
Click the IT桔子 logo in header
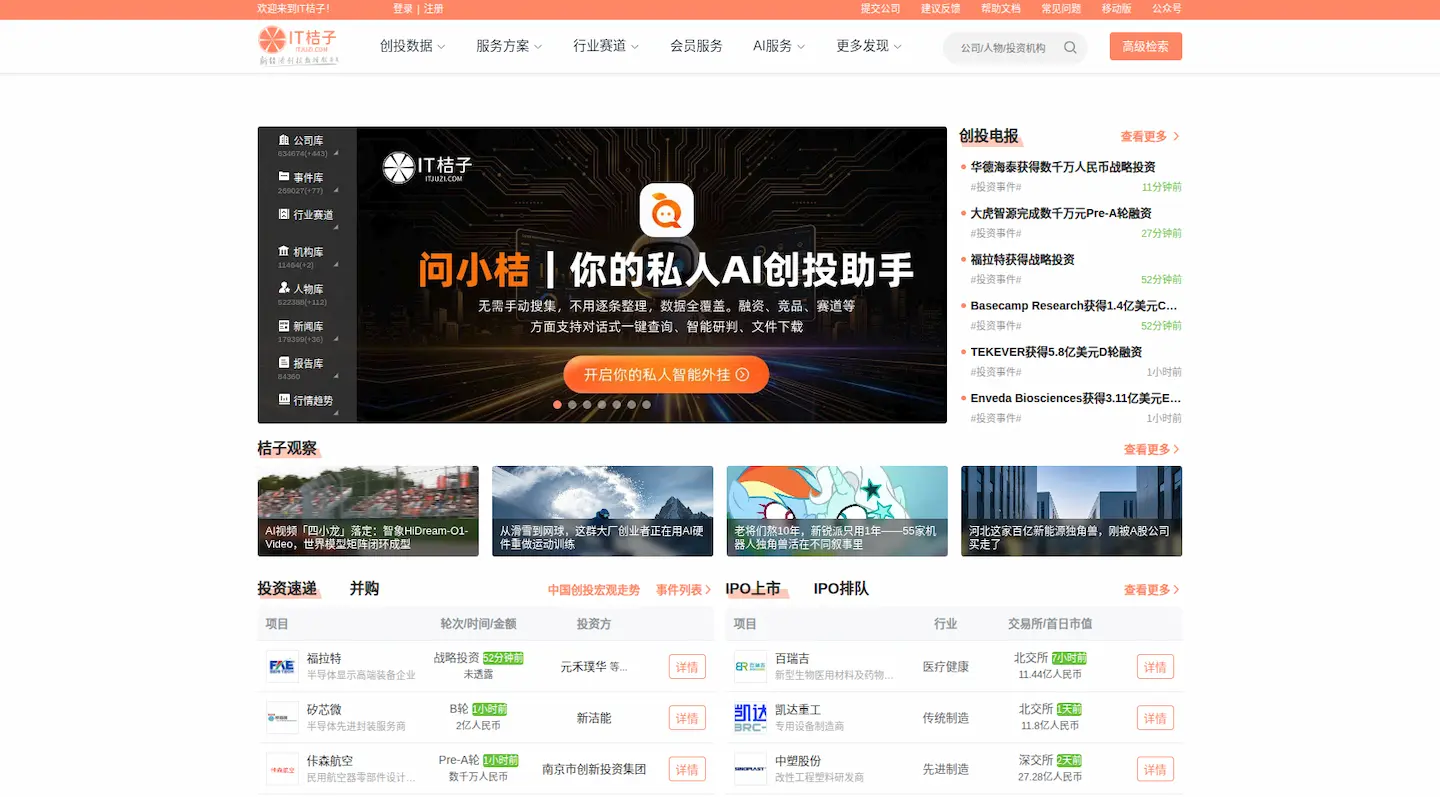[x=298, y=46]
